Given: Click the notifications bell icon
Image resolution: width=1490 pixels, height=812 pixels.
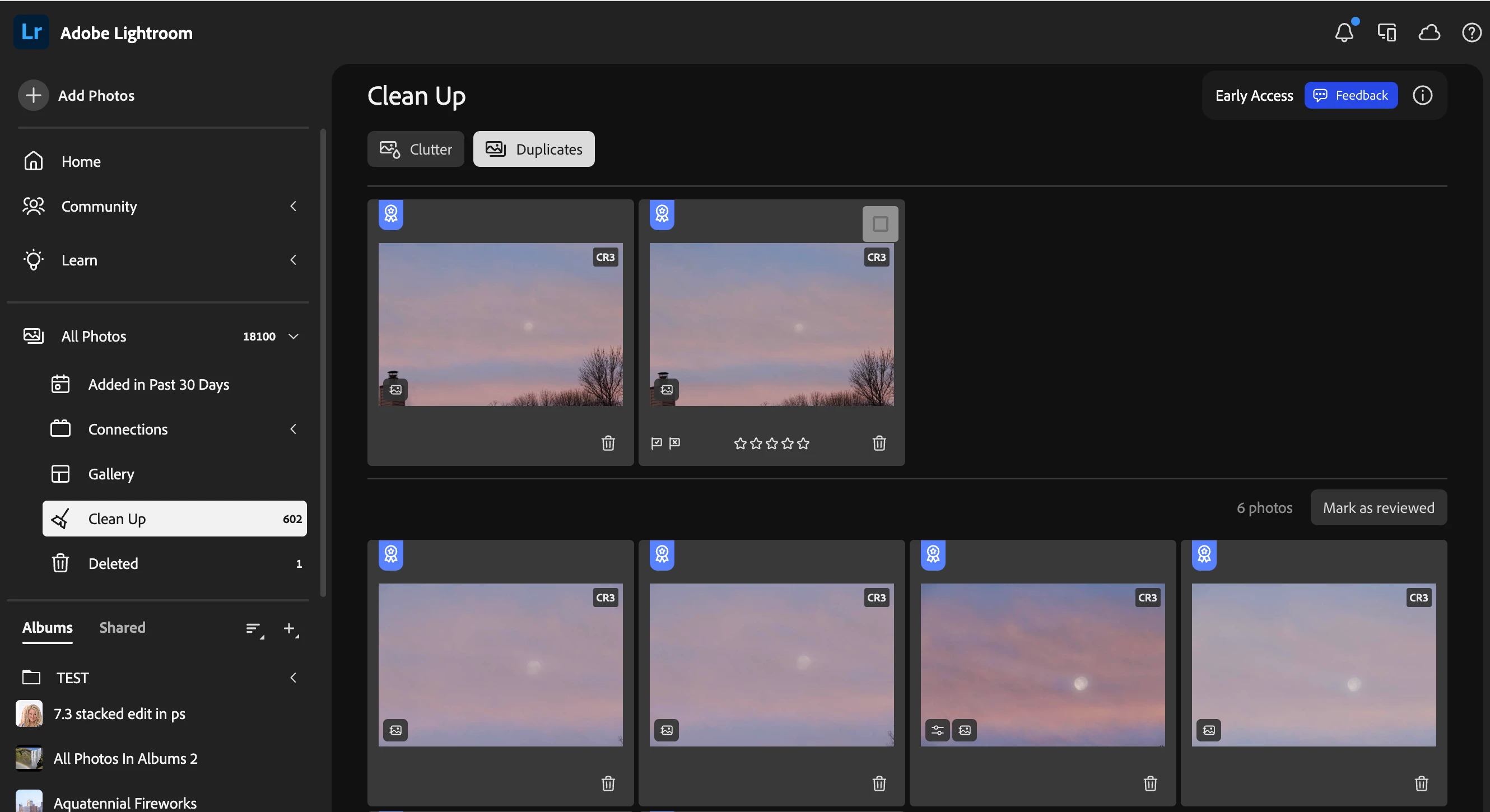Looking at the screenshot, I should point(1344,32).
